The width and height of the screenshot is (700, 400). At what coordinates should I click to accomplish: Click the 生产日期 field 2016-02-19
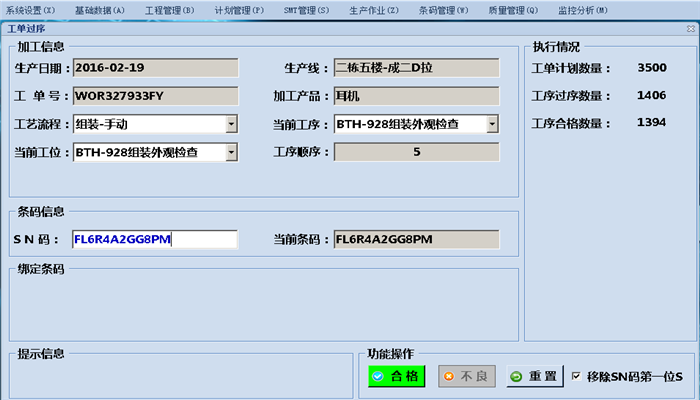point(155,68)
